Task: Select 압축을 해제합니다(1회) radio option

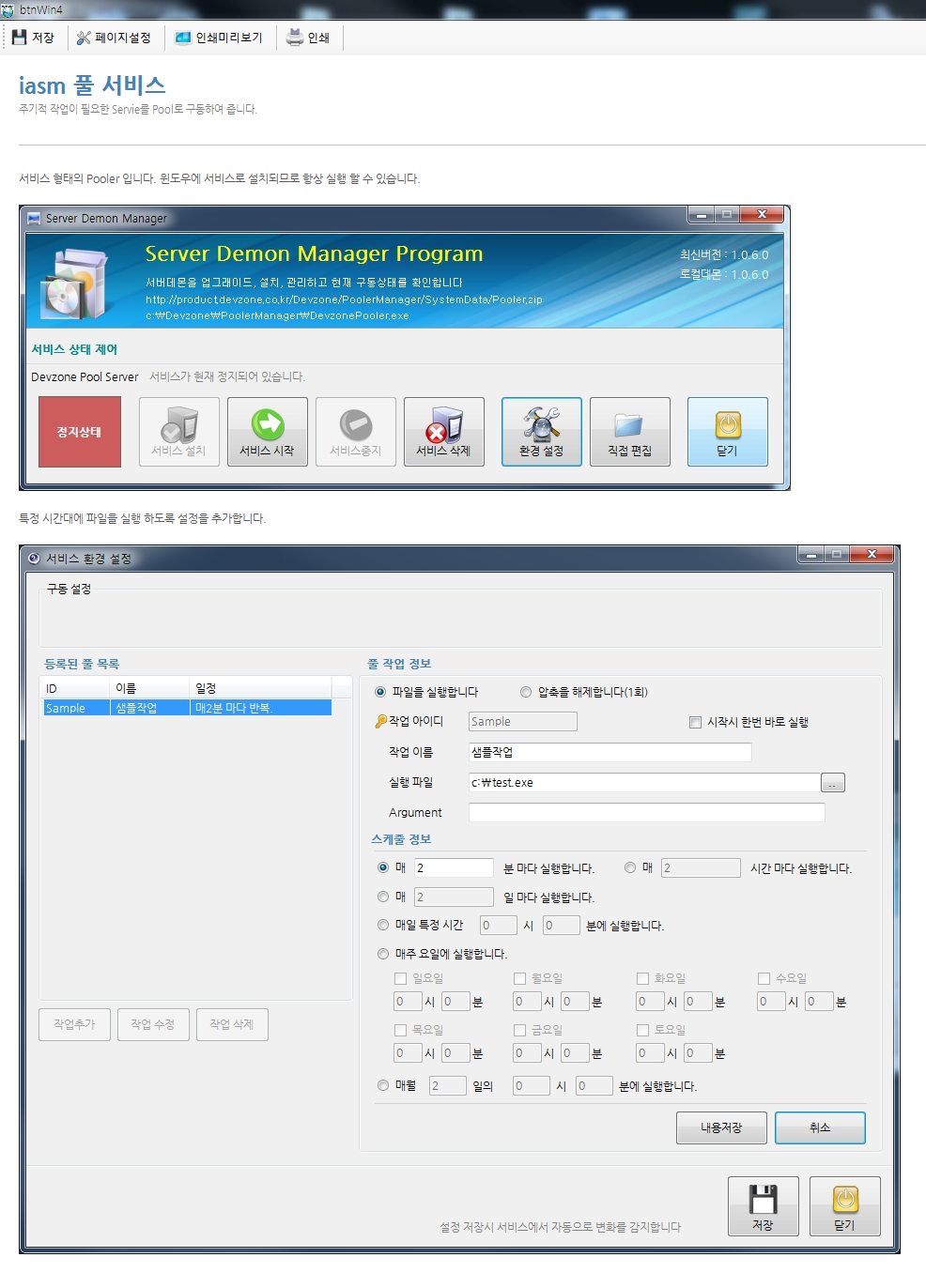Action: point(526,692)
